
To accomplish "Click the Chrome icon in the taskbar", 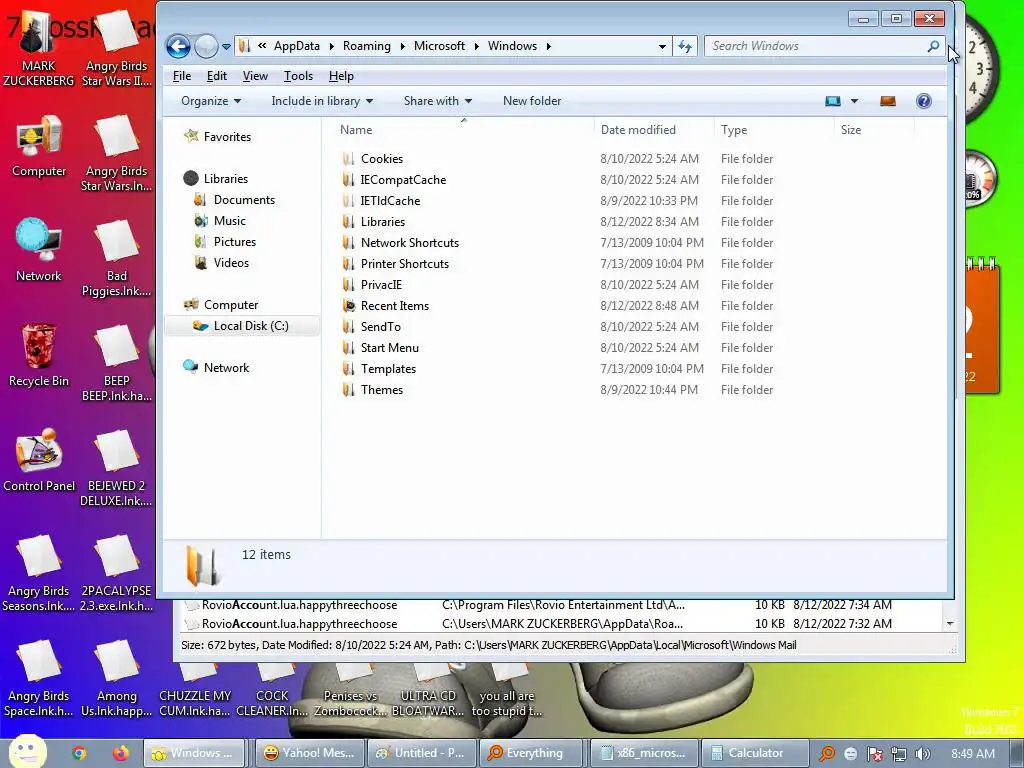I will coord(79,753).
